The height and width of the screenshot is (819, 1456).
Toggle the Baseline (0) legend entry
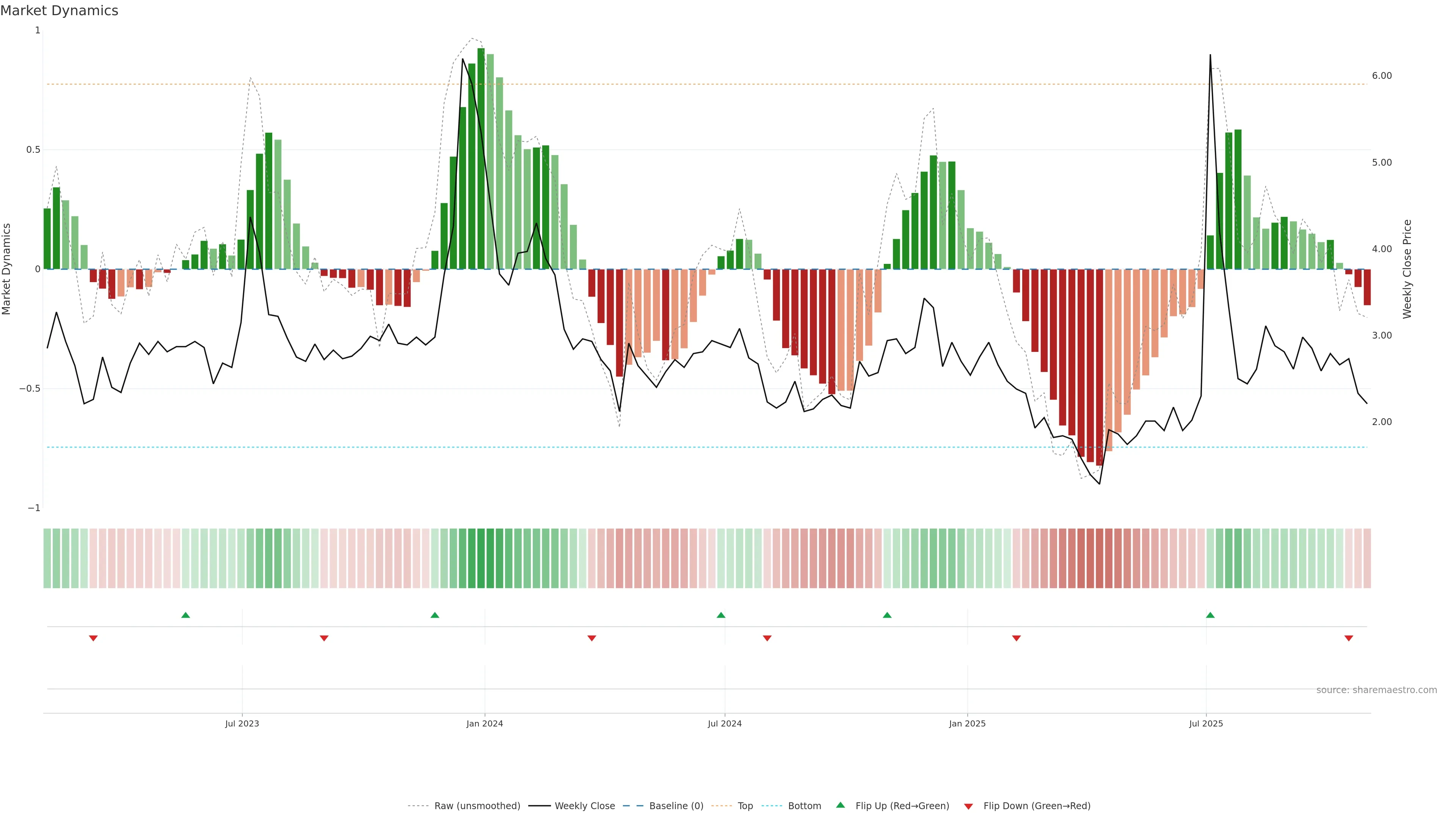(676, 806)
